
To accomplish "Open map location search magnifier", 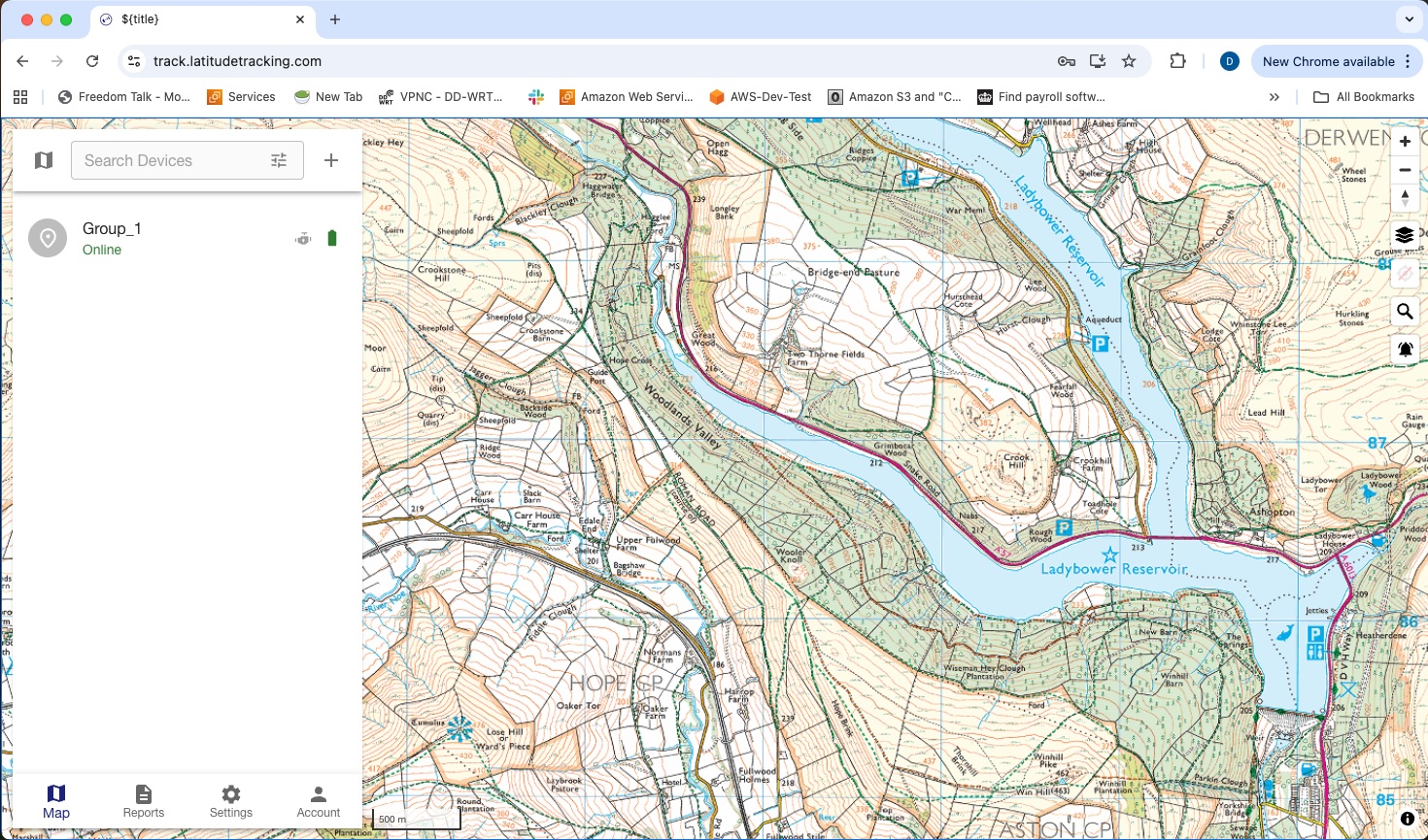I will pos(1405,312).
